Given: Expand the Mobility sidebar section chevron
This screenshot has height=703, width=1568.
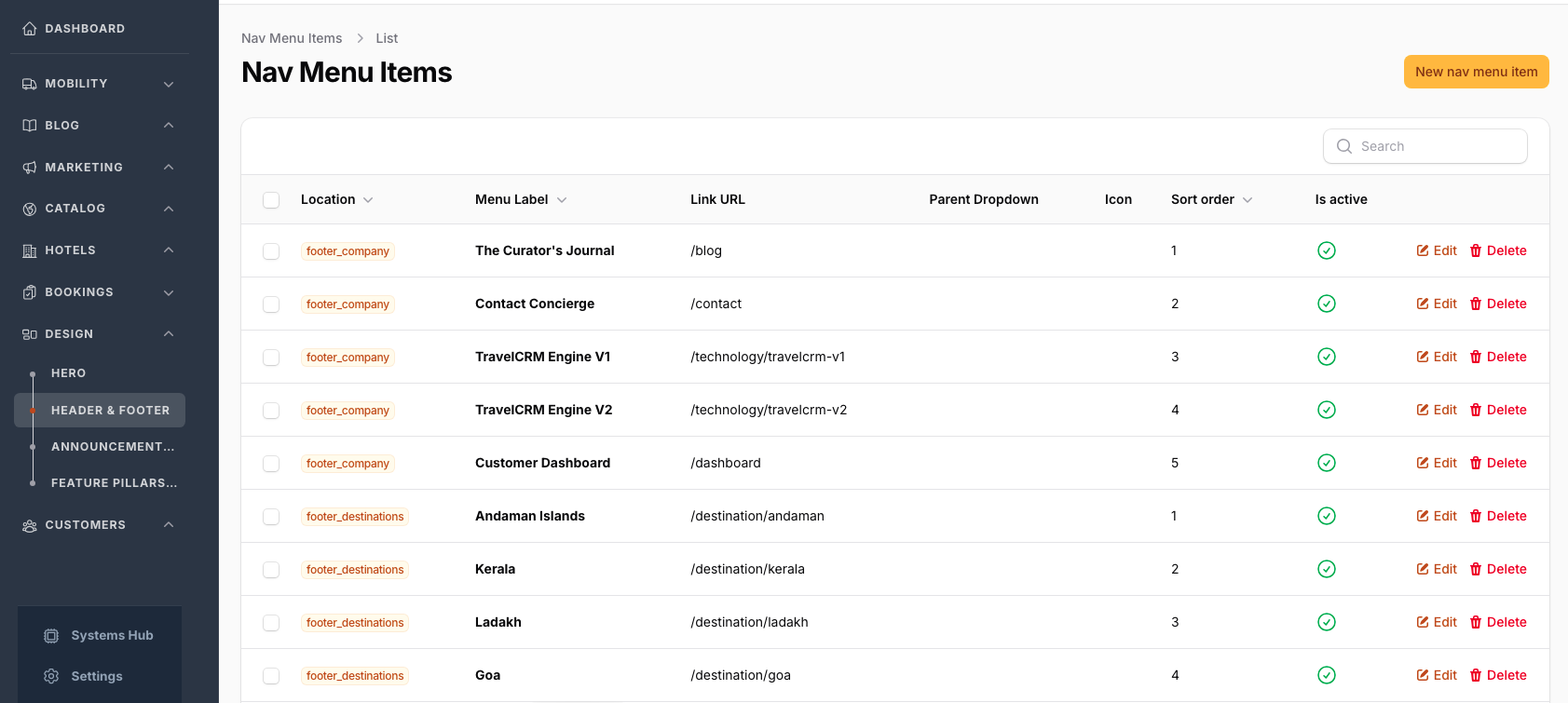Looking at the screenshot, I should click(x=169, y=84).
